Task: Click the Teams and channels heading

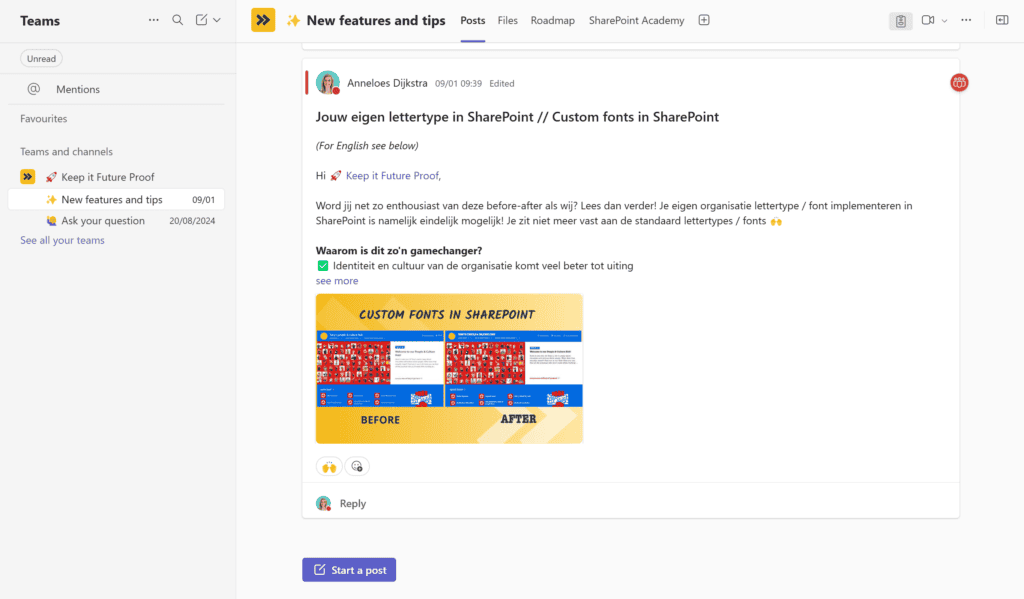Action: (66, 152)
